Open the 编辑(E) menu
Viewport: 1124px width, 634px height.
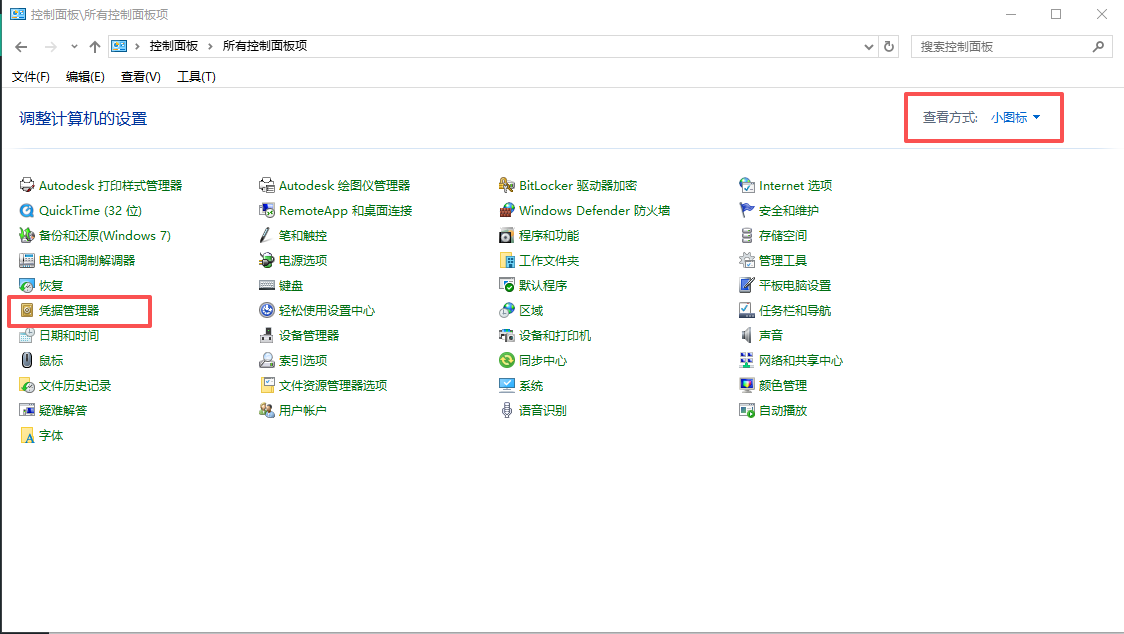coord(85,77)
